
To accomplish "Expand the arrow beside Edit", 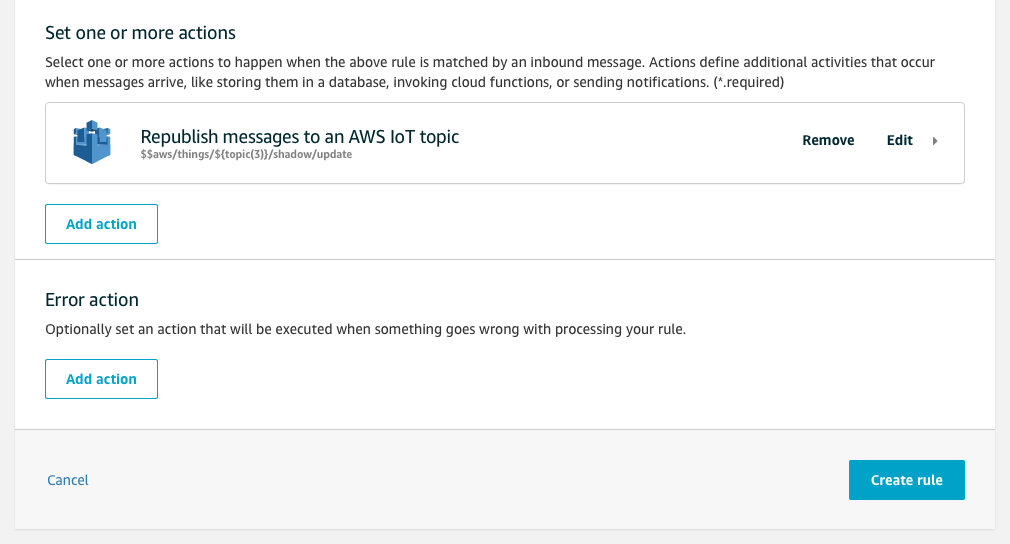I will pyautogui.click(x=935, y=141).
